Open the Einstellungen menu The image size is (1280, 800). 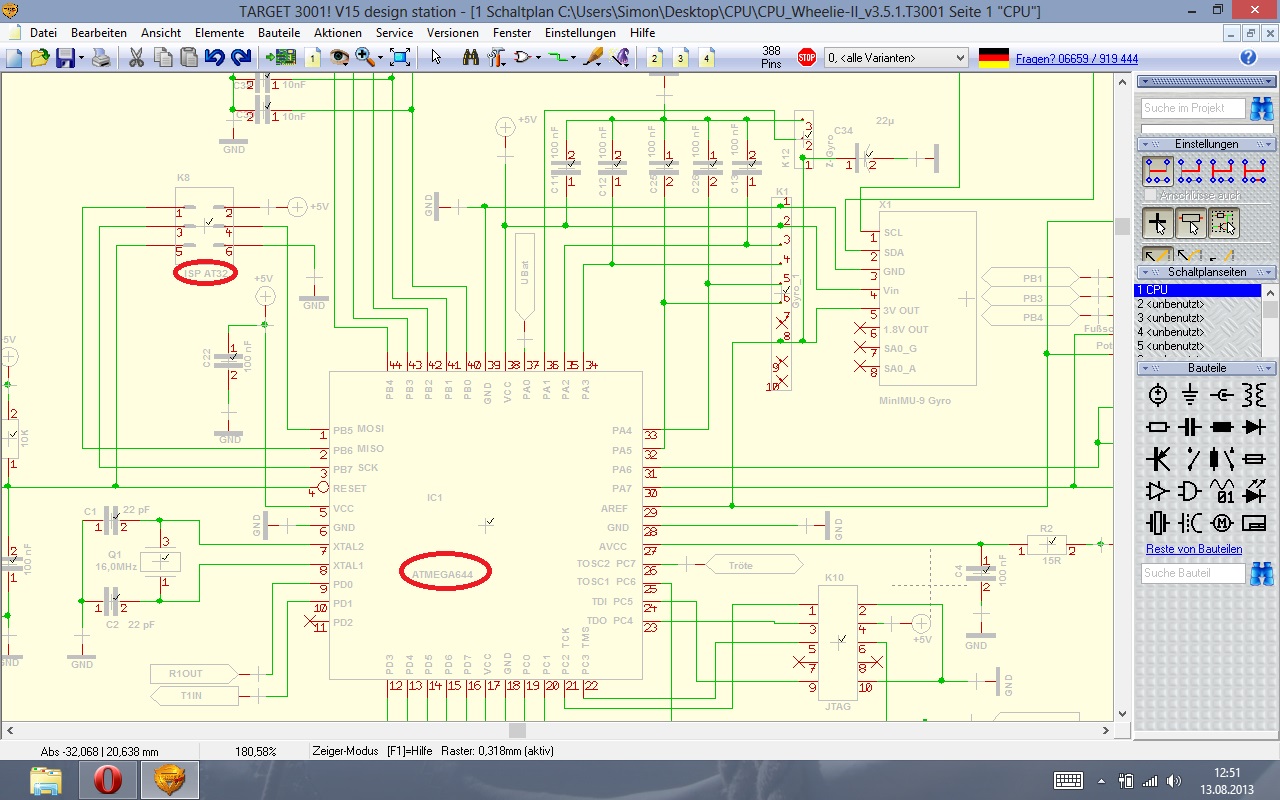pos(581,33)
